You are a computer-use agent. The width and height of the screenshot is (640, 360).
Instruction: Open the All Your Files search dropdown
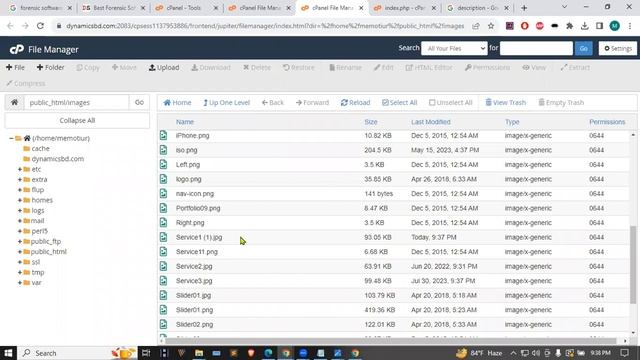tap(454, 48)
